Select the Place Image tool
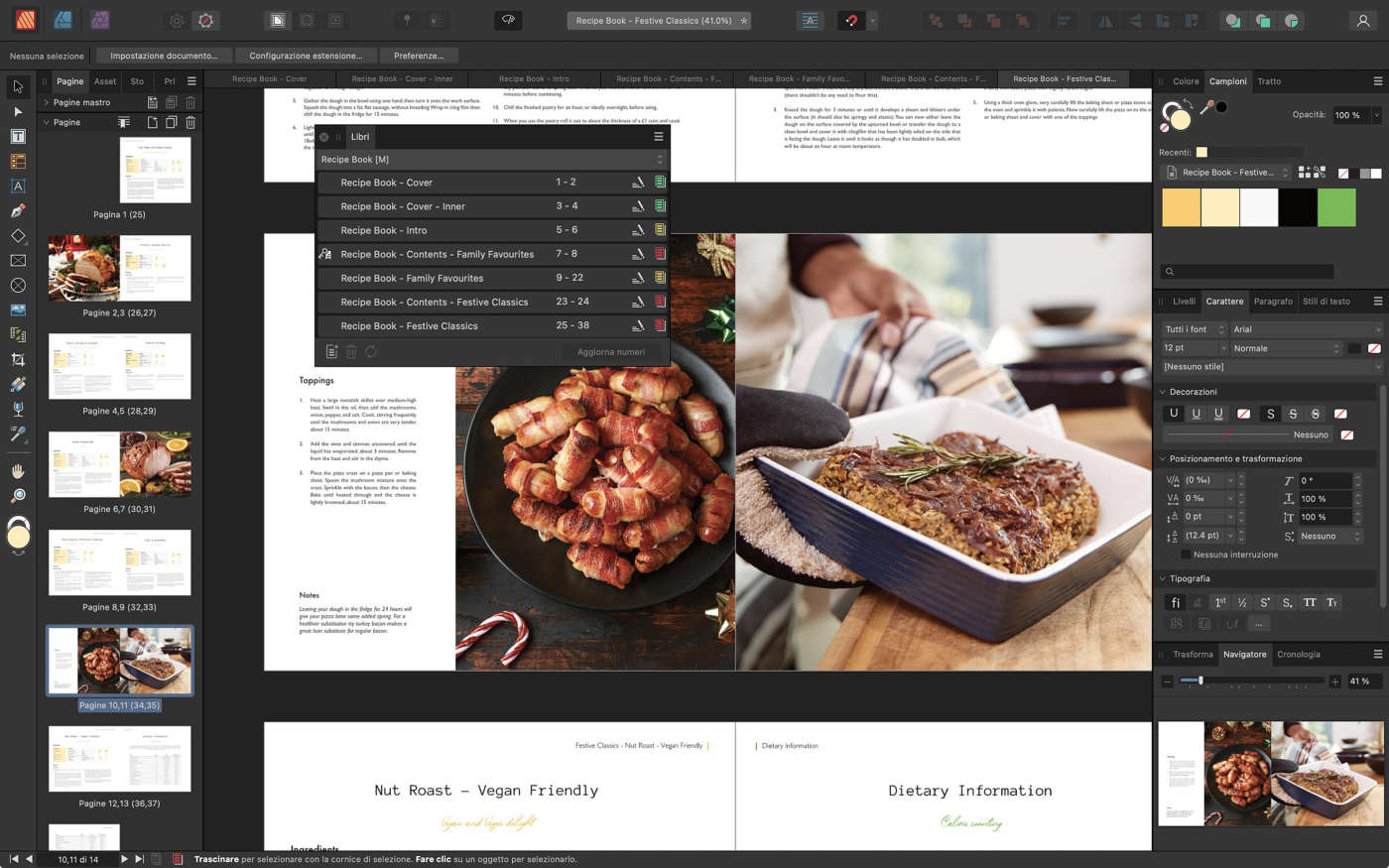 18,310
